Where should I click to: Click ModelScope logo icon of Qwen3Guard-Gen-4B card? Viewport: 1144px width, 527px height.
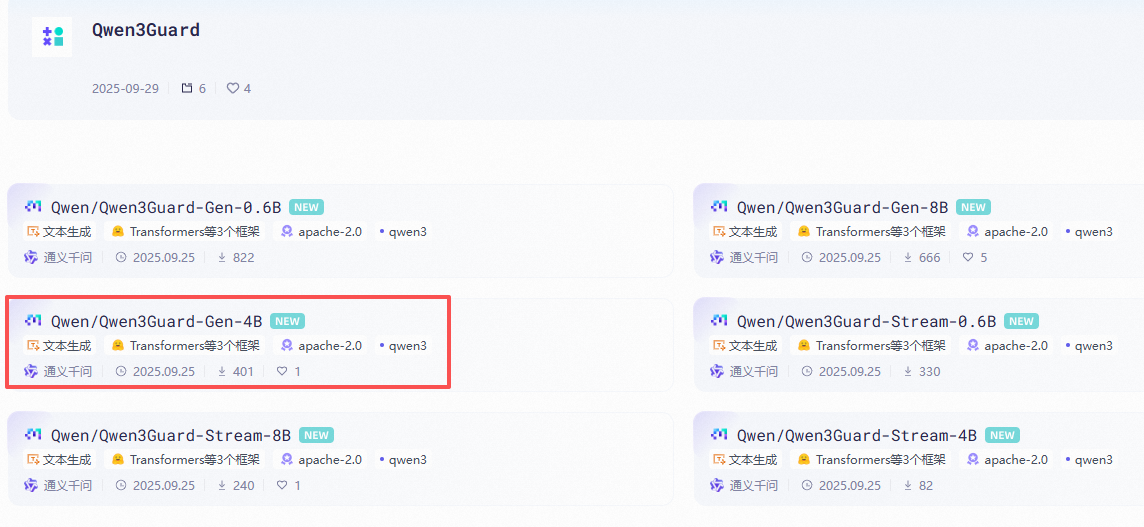click(x=33, y=320)
